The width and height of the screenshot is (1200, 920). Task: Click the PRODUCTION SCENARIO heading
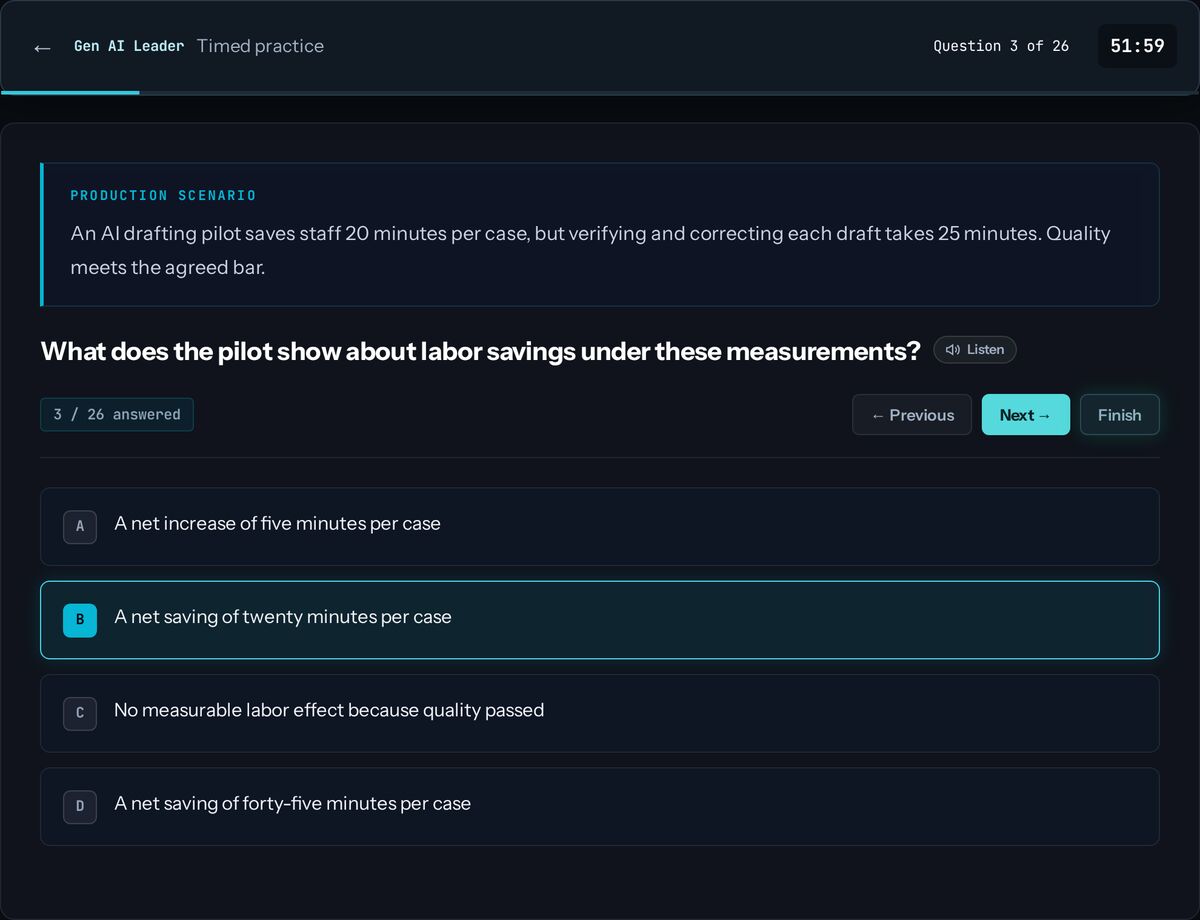[163, 195]
